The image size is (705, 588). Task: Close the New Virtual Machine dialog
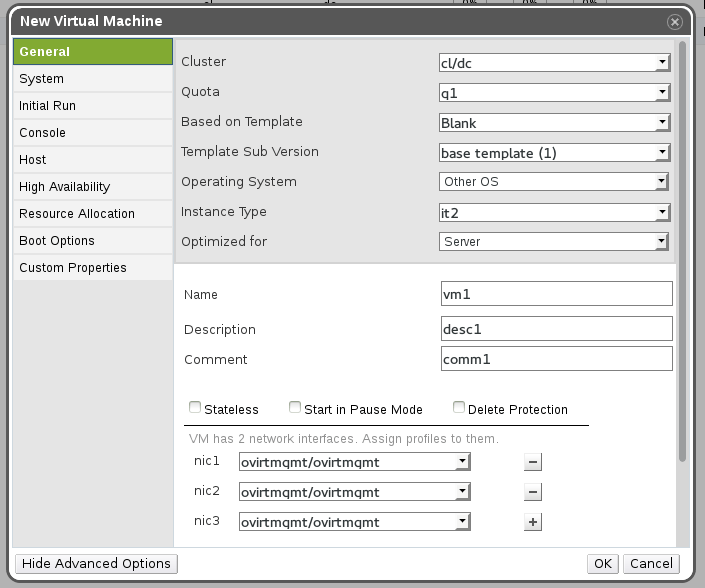click(x=675, y=21)
